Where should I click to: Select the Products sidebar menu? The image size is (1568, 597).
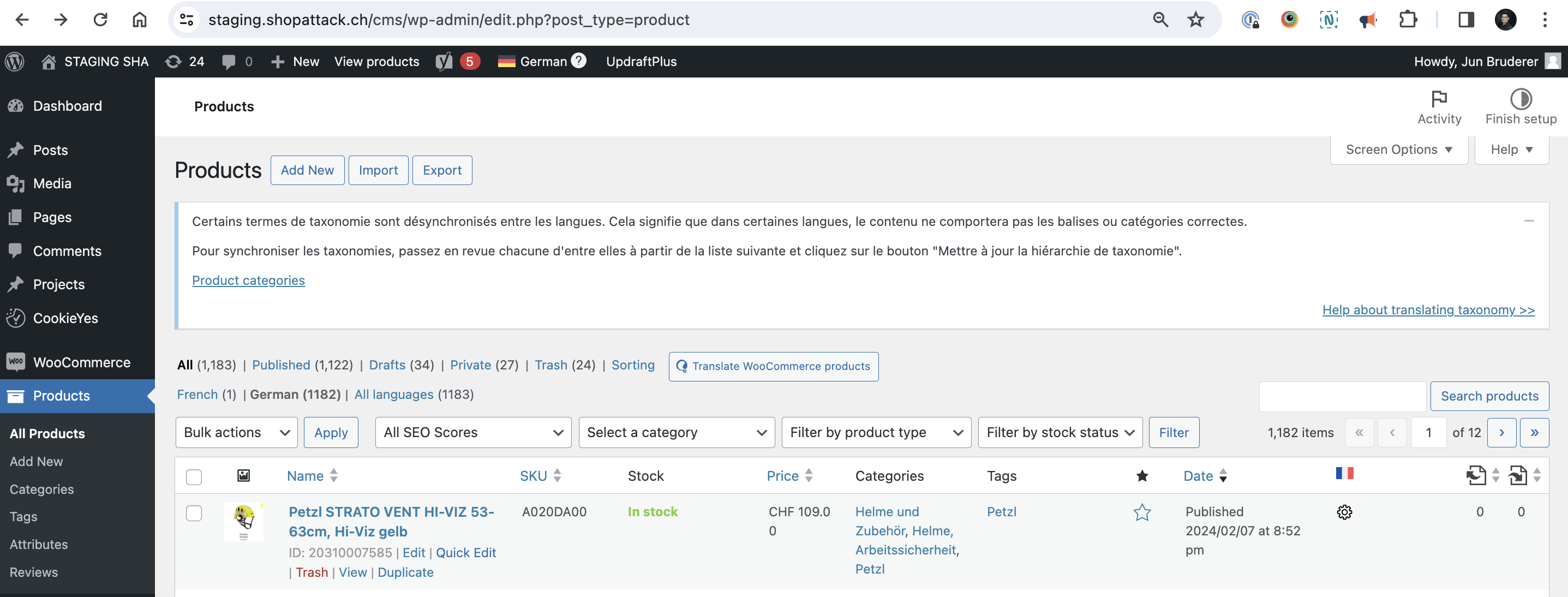coord(77,396)
